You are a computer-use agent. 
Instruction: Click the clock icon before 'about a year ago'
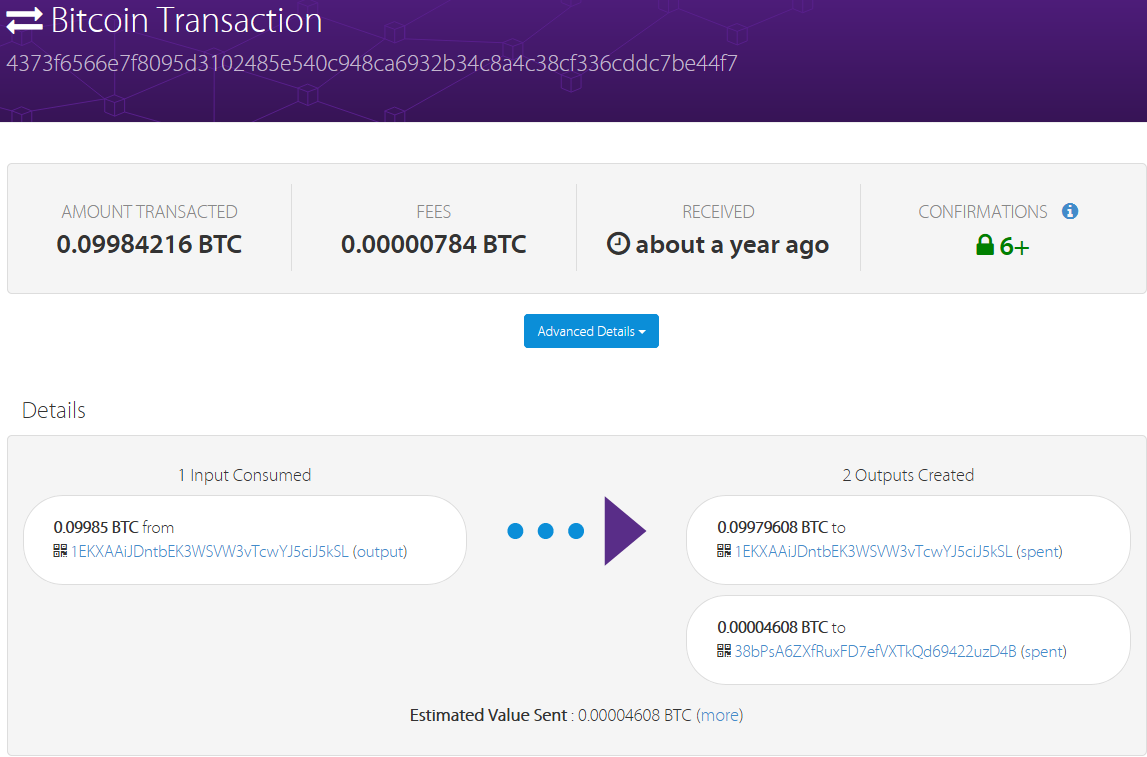tap(619, 245)
